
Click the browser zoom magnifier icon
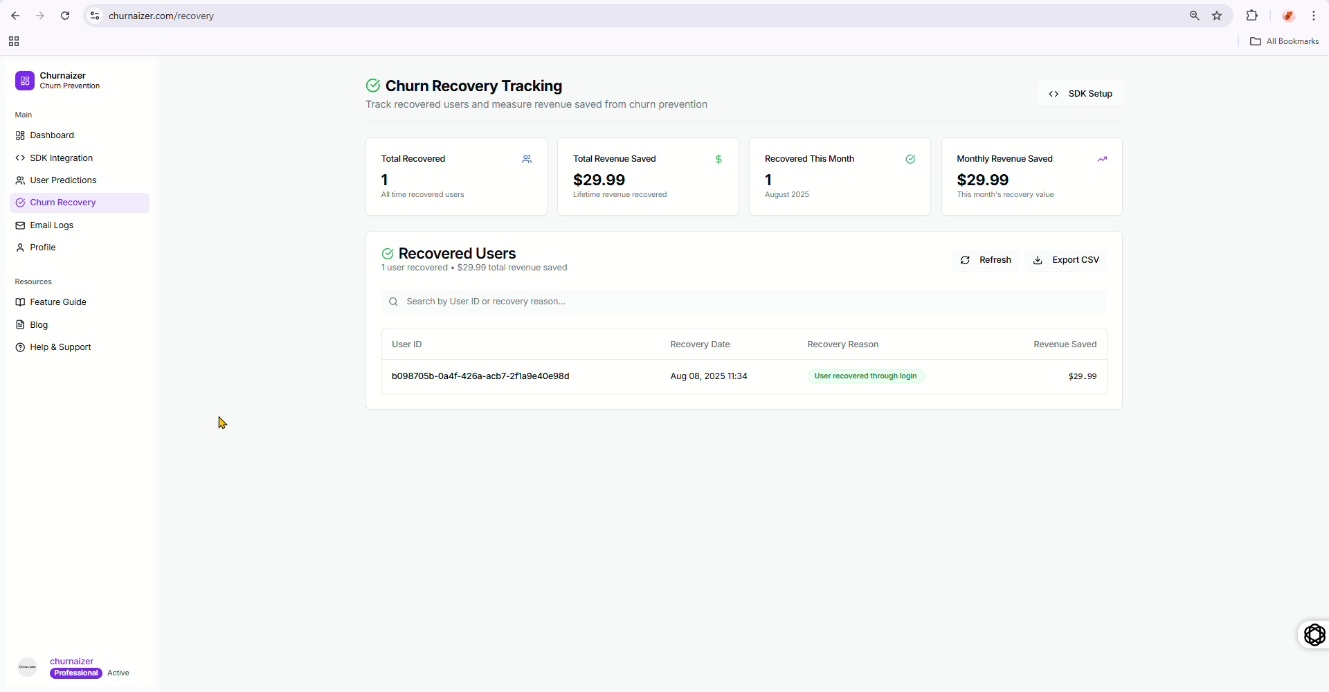1194,16
